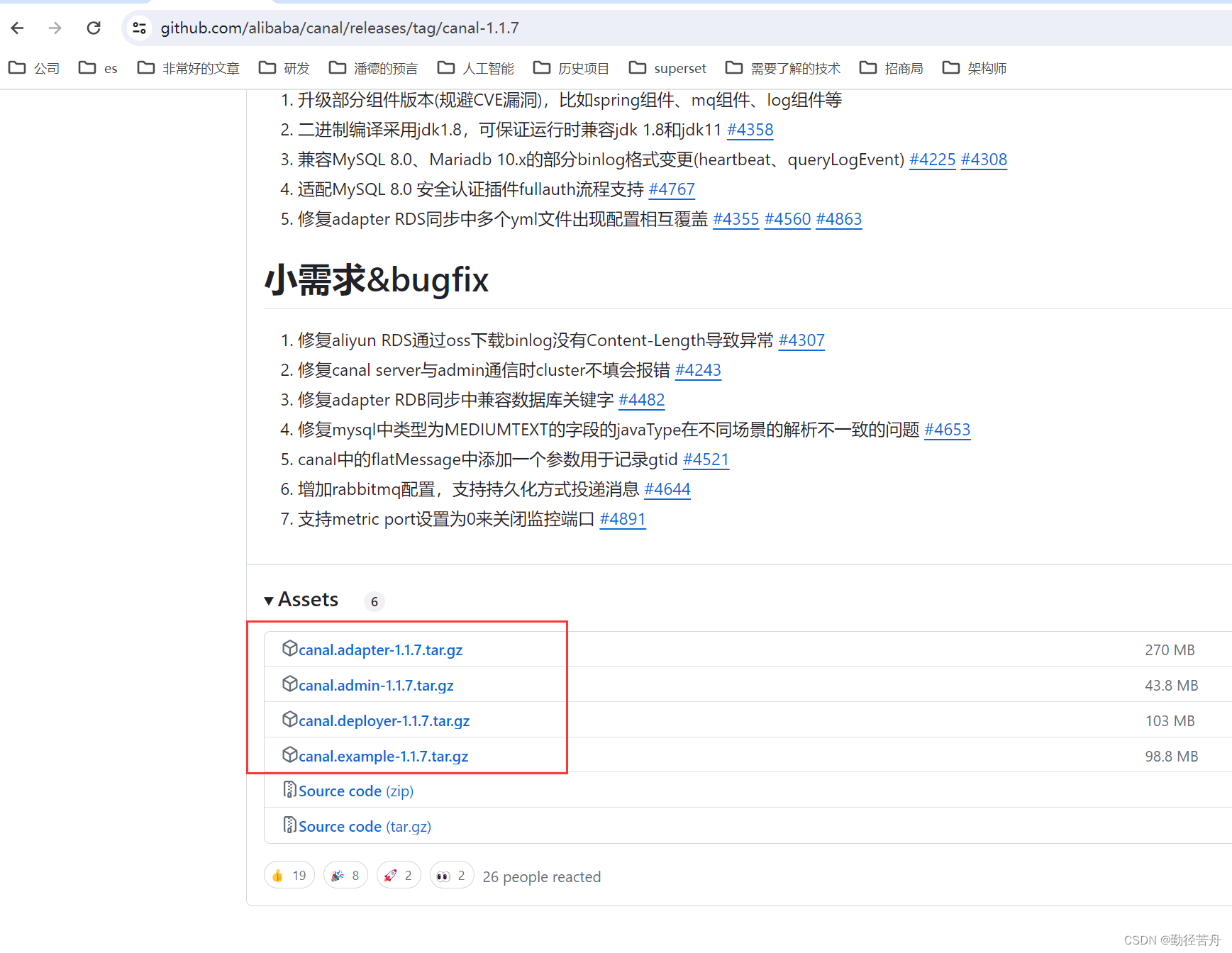Reload the page with the refresh icon
Image resolution: width=1232 pixels, height=953 pixels.
tap(93, 28)
